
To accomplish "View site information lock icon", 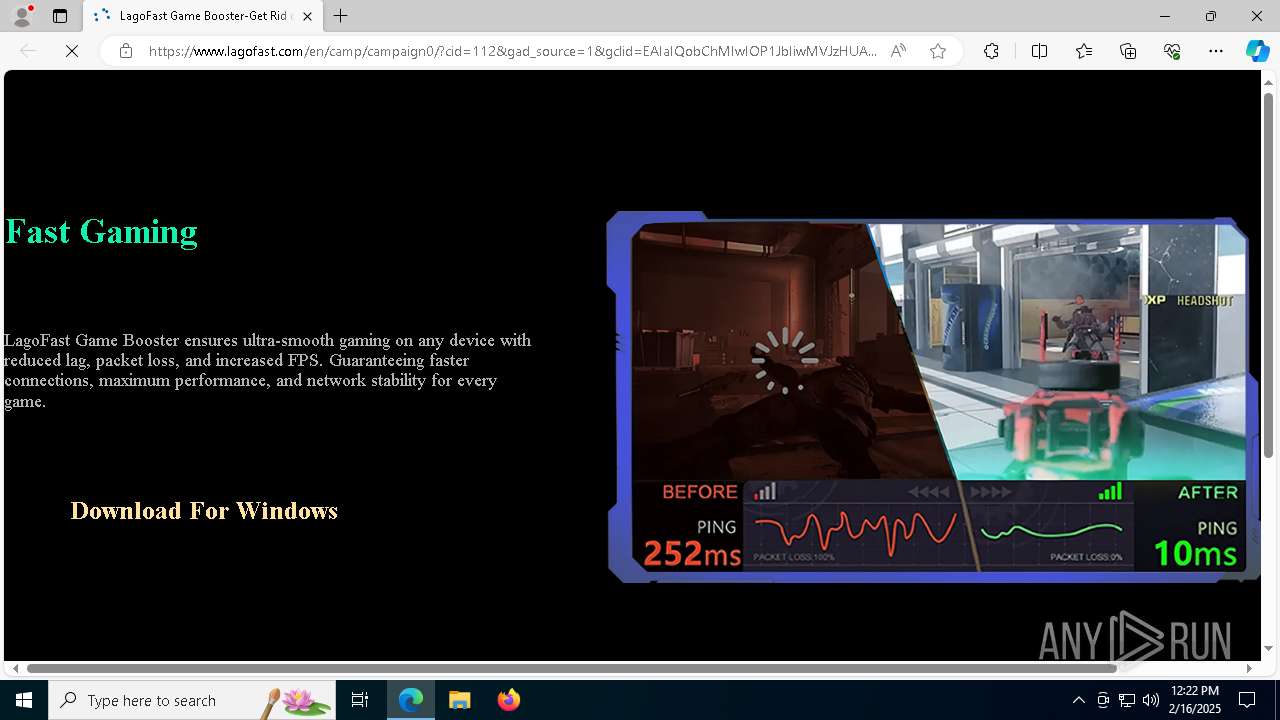I will (x=126, y=51).
